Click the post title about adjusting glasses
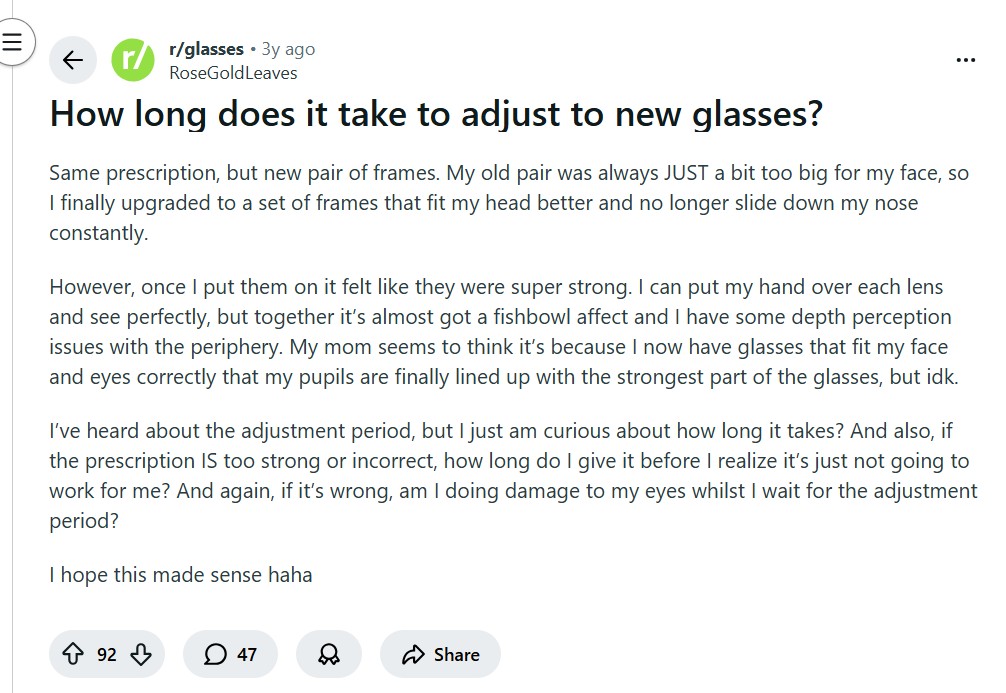This screenshot has width=1006, height=693. coord(435,114)
